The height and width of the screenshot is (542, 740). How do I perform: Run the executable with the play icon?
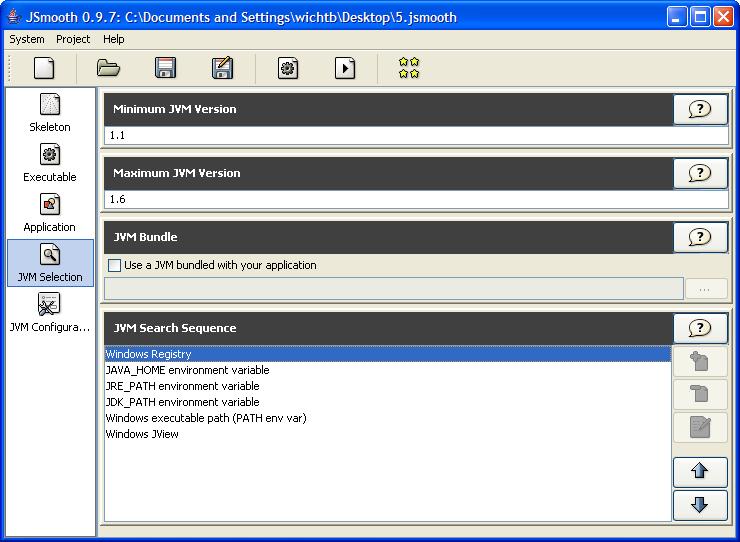click(x=345, y=68)
